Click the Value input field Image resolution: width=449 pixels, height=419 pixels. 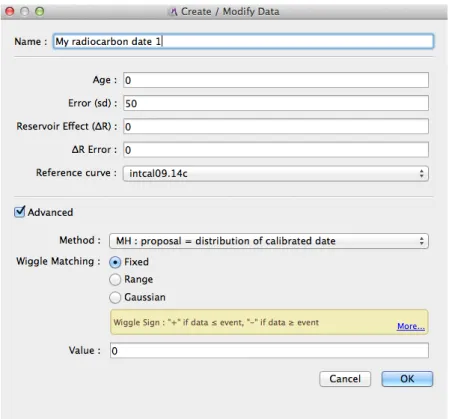pyautogui.click(x=269, y=351)
